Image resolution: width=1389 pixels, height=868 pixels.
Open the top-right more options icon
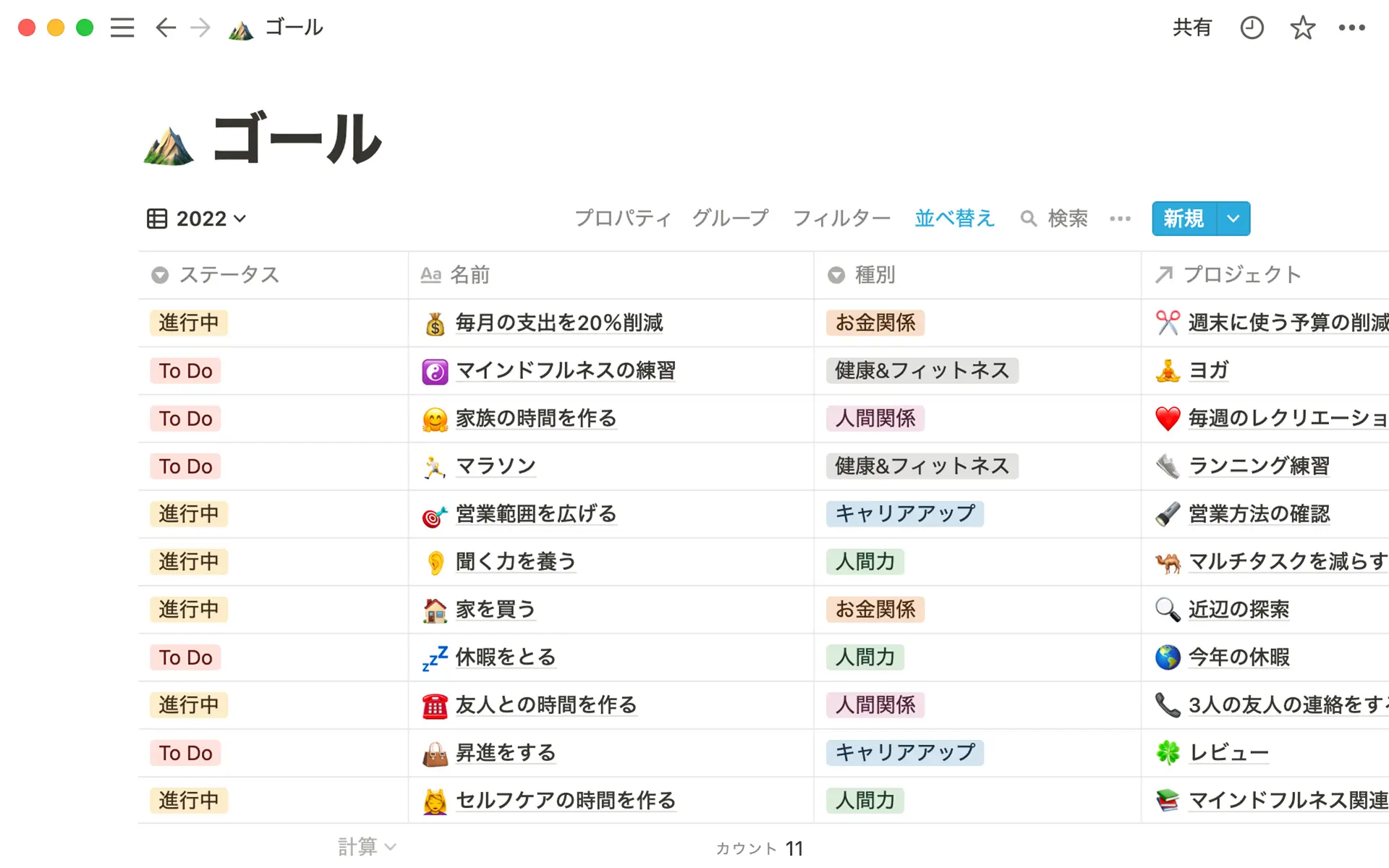(x=1351, y=27)
